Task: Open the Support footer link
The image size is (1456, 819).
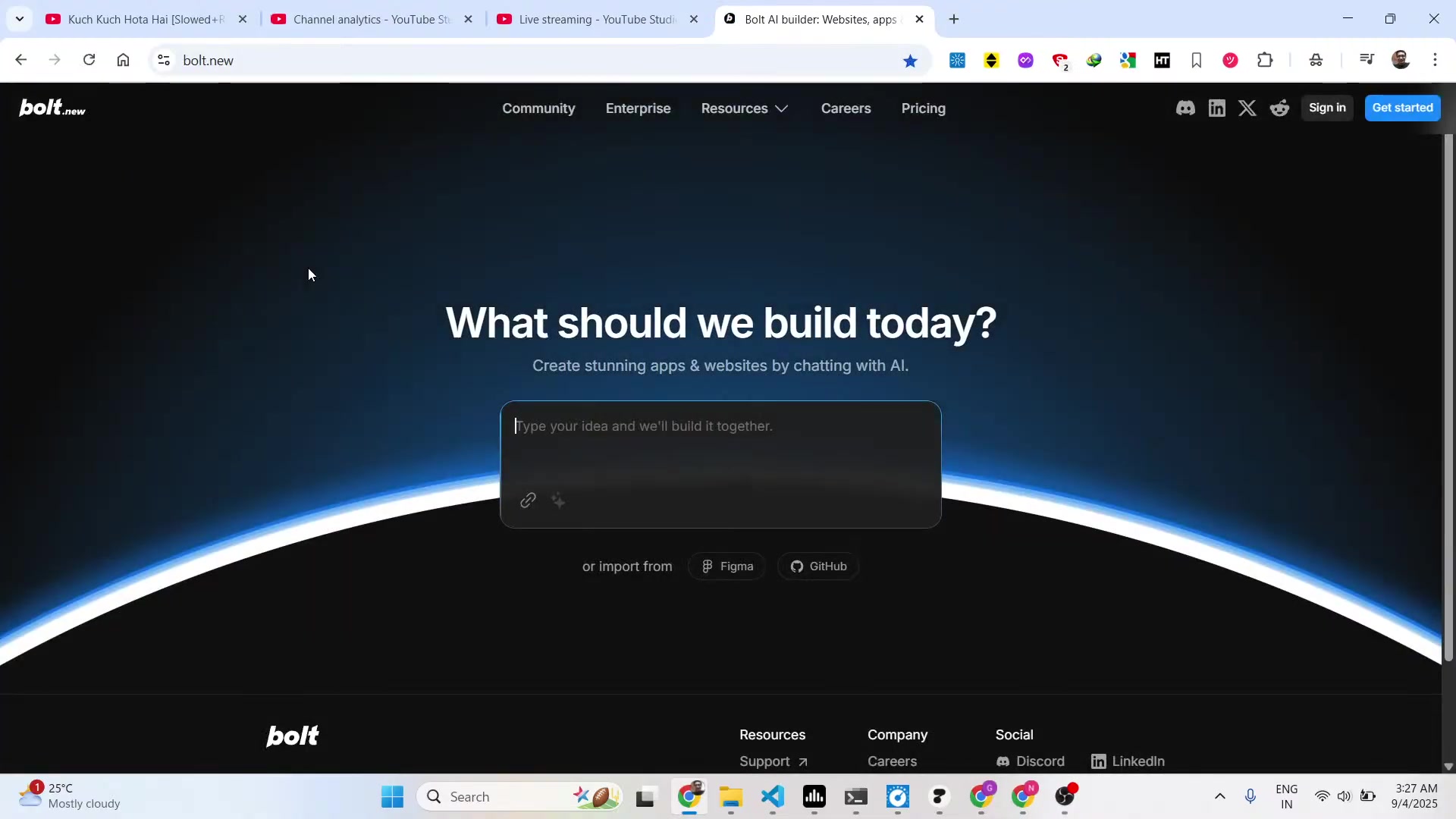Action: pos(773,761)
